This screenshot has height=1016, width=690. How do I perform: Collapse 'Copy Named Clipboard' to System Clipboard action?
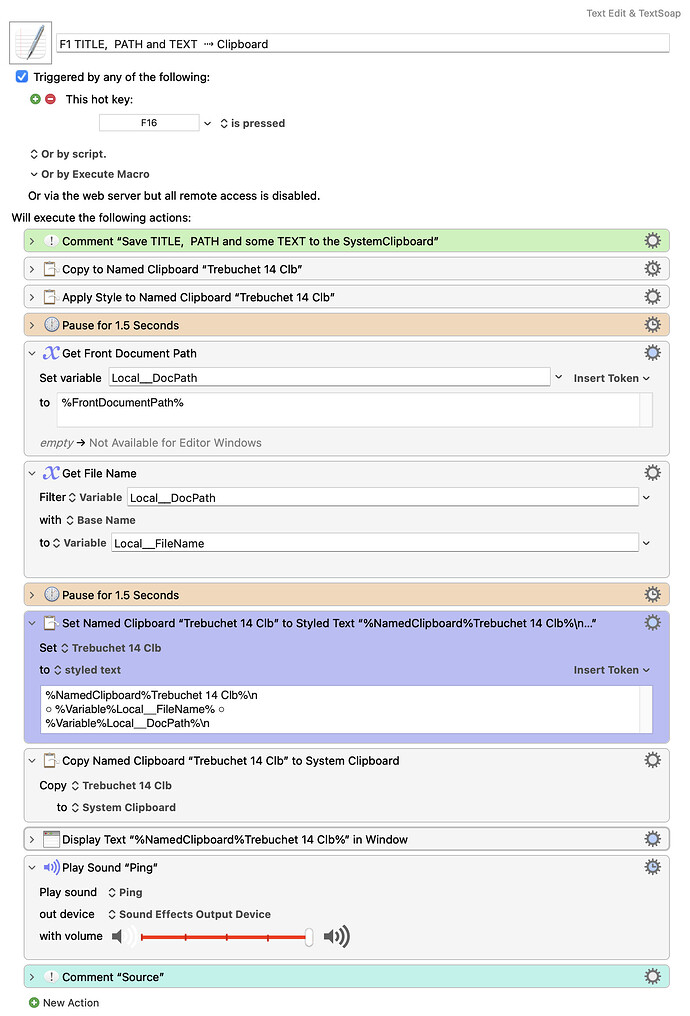31,760
